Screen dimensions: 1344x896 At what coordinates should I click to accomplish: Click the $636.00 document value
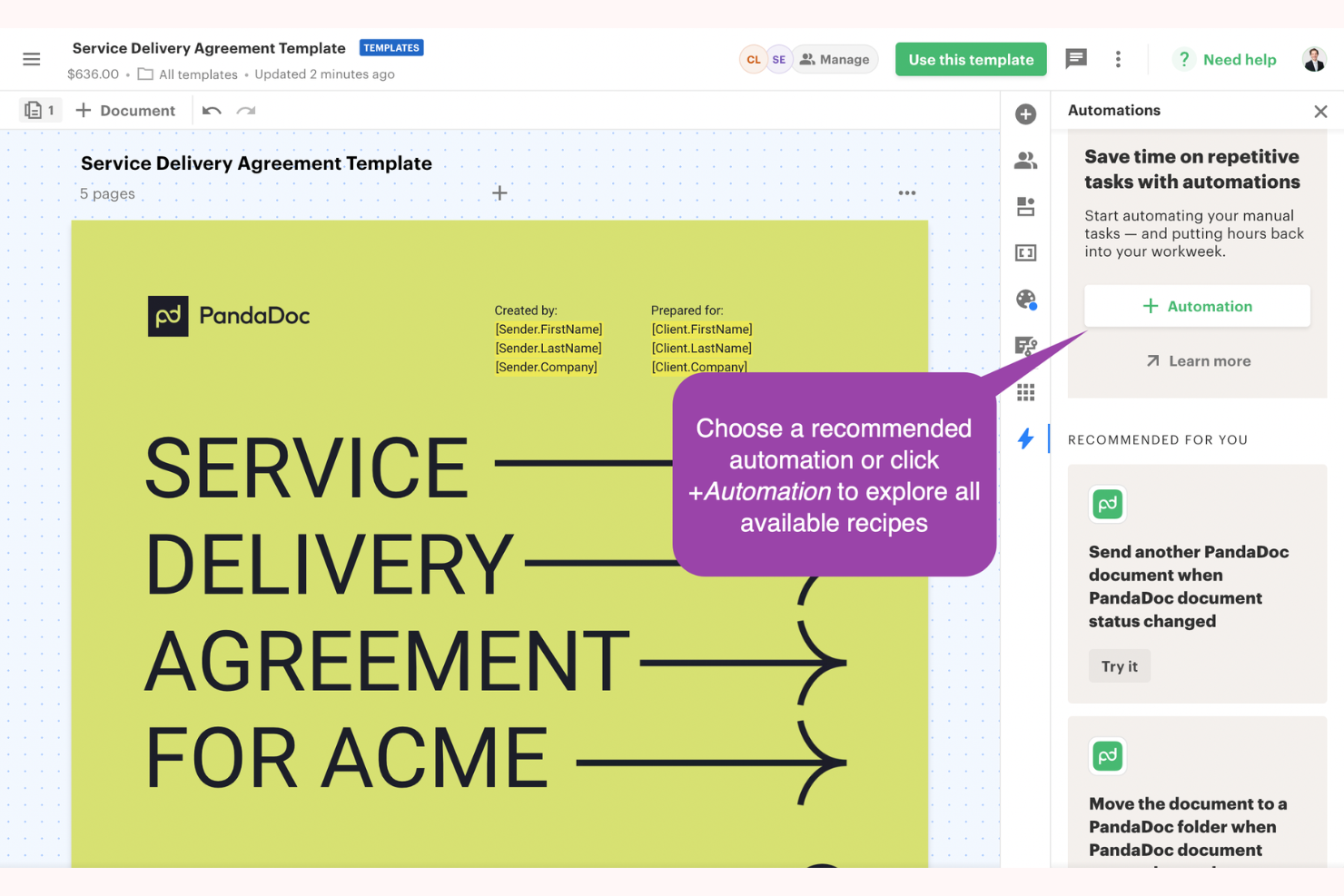[x=93, y=74]
